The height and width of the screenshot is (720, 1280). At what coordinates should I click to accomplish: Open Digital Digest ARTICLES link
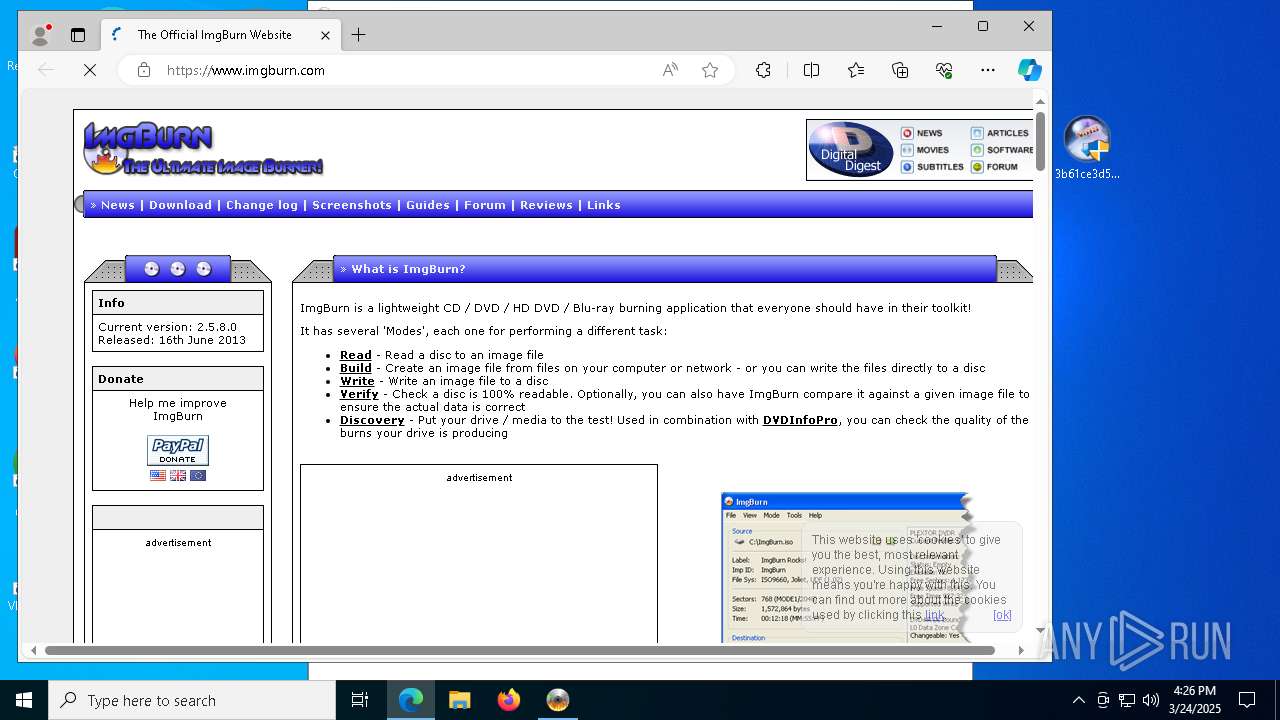[1000, 133]
